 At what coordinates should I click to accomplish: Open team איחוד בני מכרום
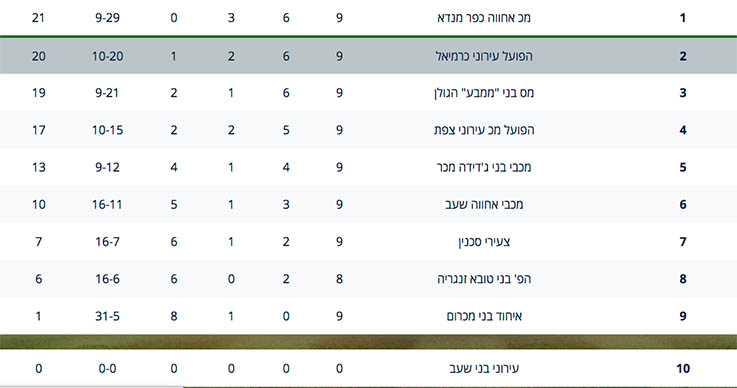[484, 316]
